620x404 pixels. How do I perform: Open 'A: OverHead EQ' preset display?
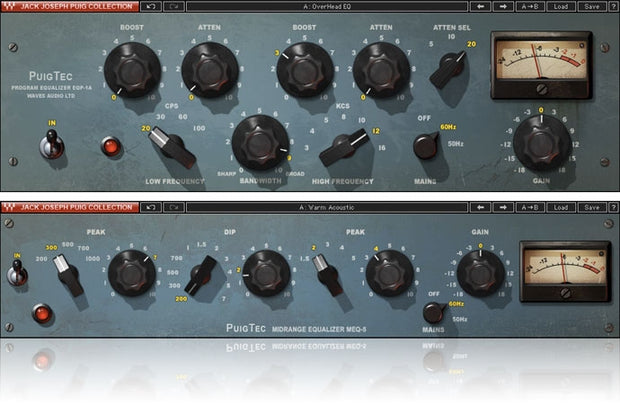pos(327,6)
